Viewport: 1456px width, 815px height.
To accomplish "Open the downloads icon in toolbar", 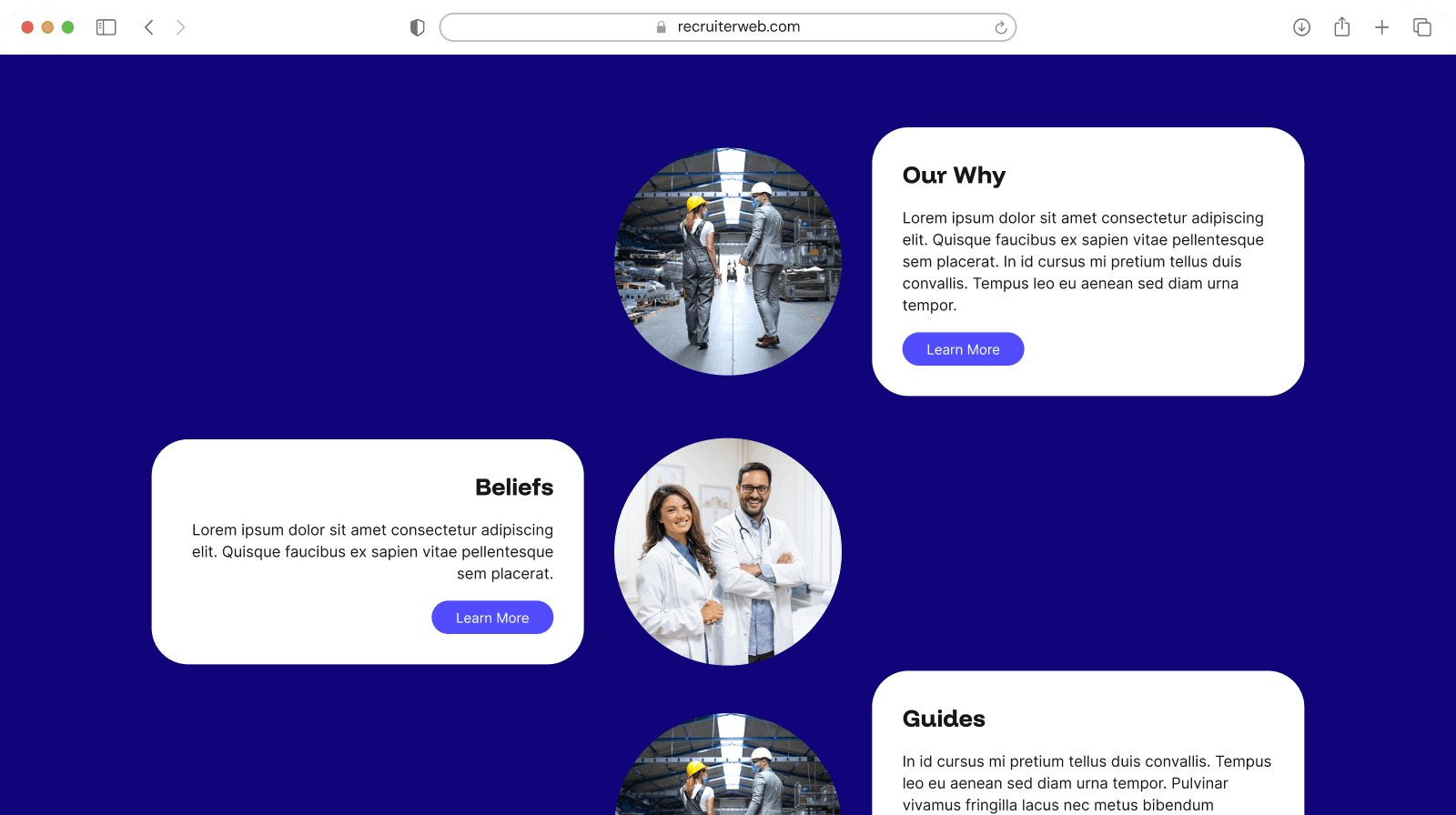I will point(1301,27).
